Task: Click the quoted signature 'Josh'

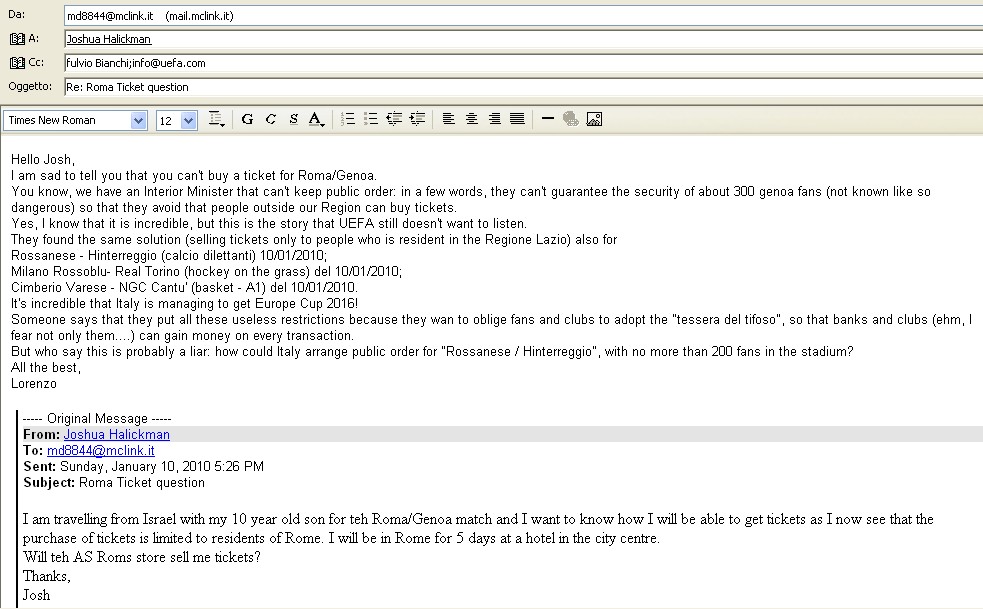Action: pos(36,595)
